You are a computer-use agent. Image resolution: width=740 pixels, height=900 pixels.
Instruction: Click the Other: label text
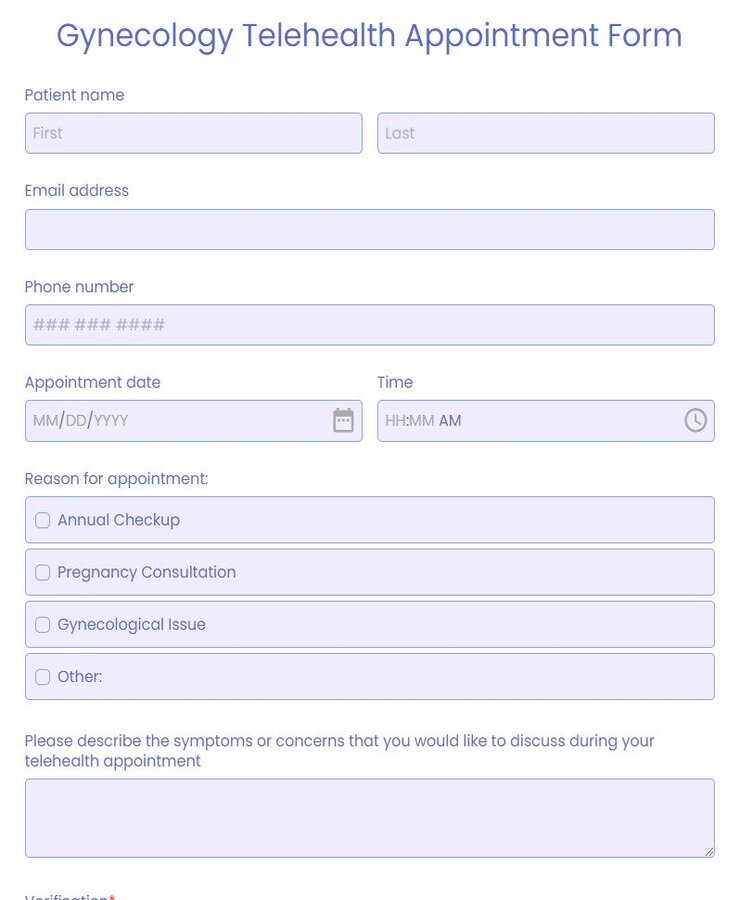coord(77,677)
